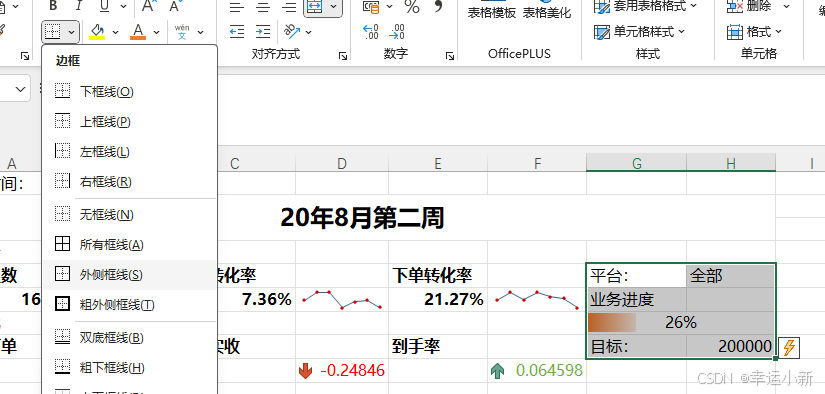Click the wén phonetic guide icon
The width and height of the screenshot is (825, 394).
182,32
